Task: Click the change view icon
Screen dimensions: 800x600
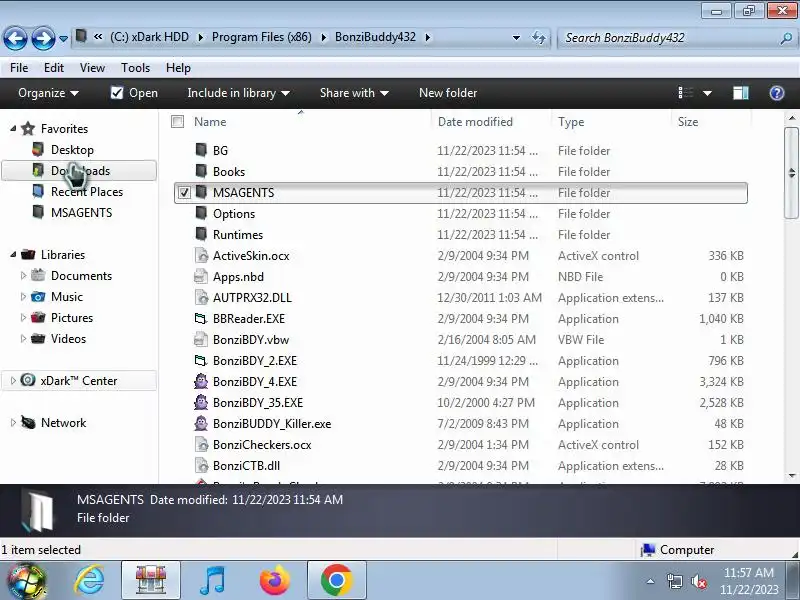Action: point(686,93)
